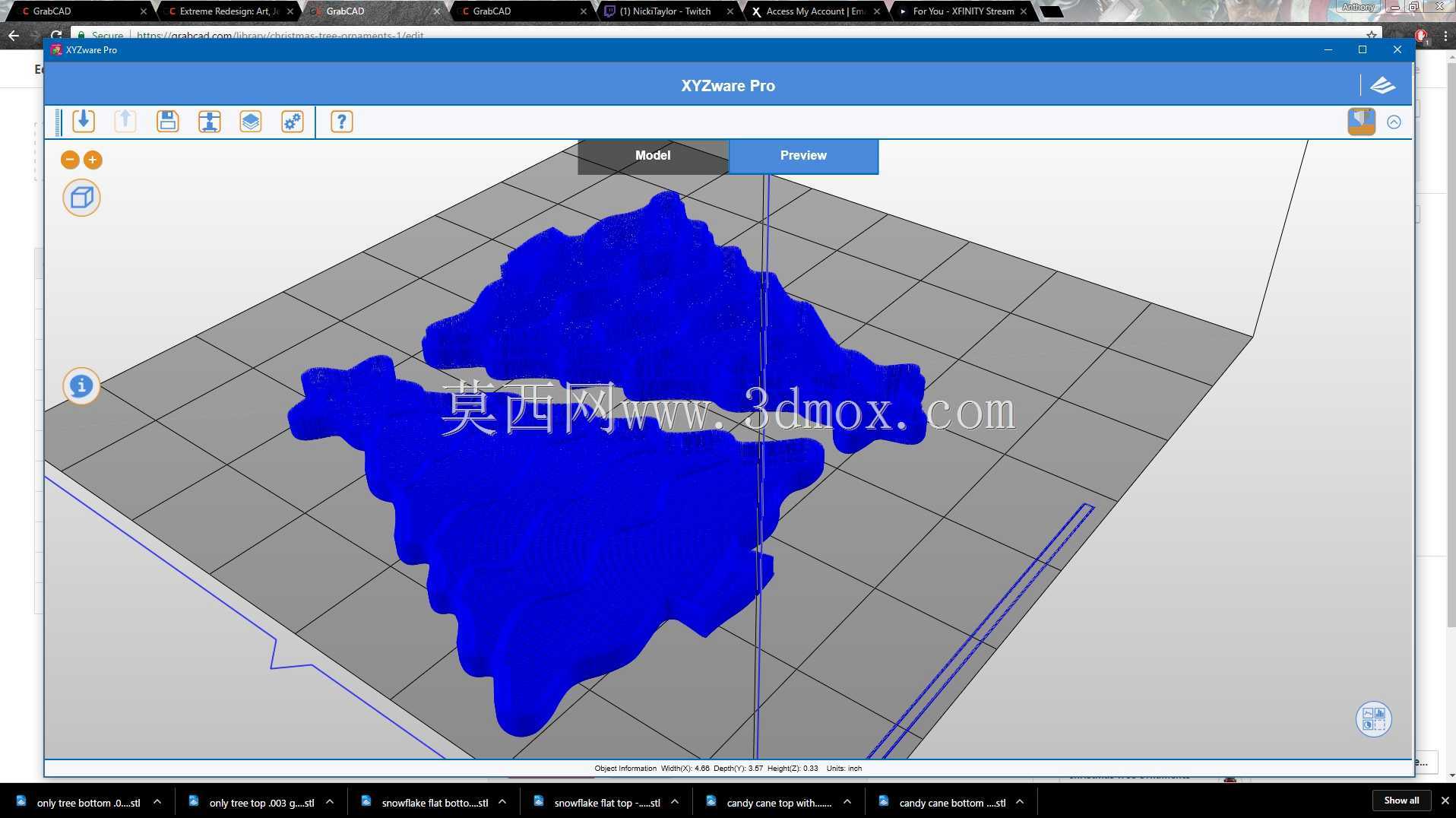Expand options for candy cane bottom download

1020,802
